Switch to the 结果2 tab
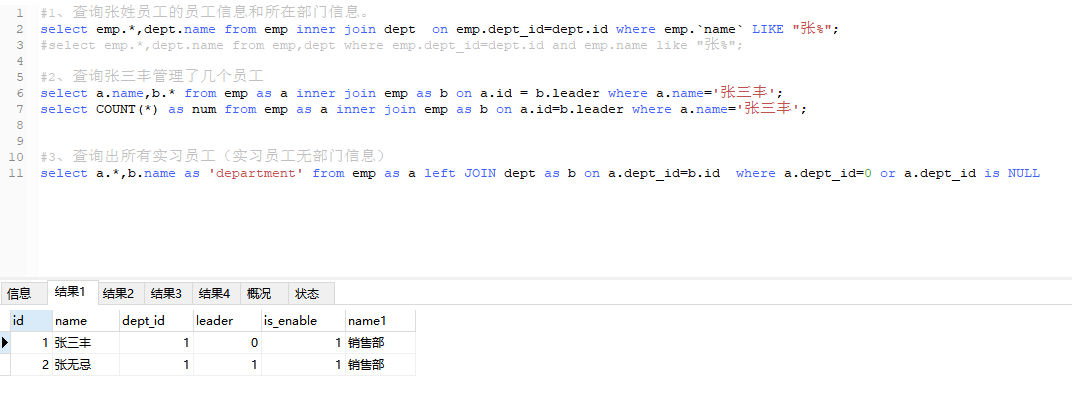The height and width of the screenshot is (407, 1072). coord(118,294)
